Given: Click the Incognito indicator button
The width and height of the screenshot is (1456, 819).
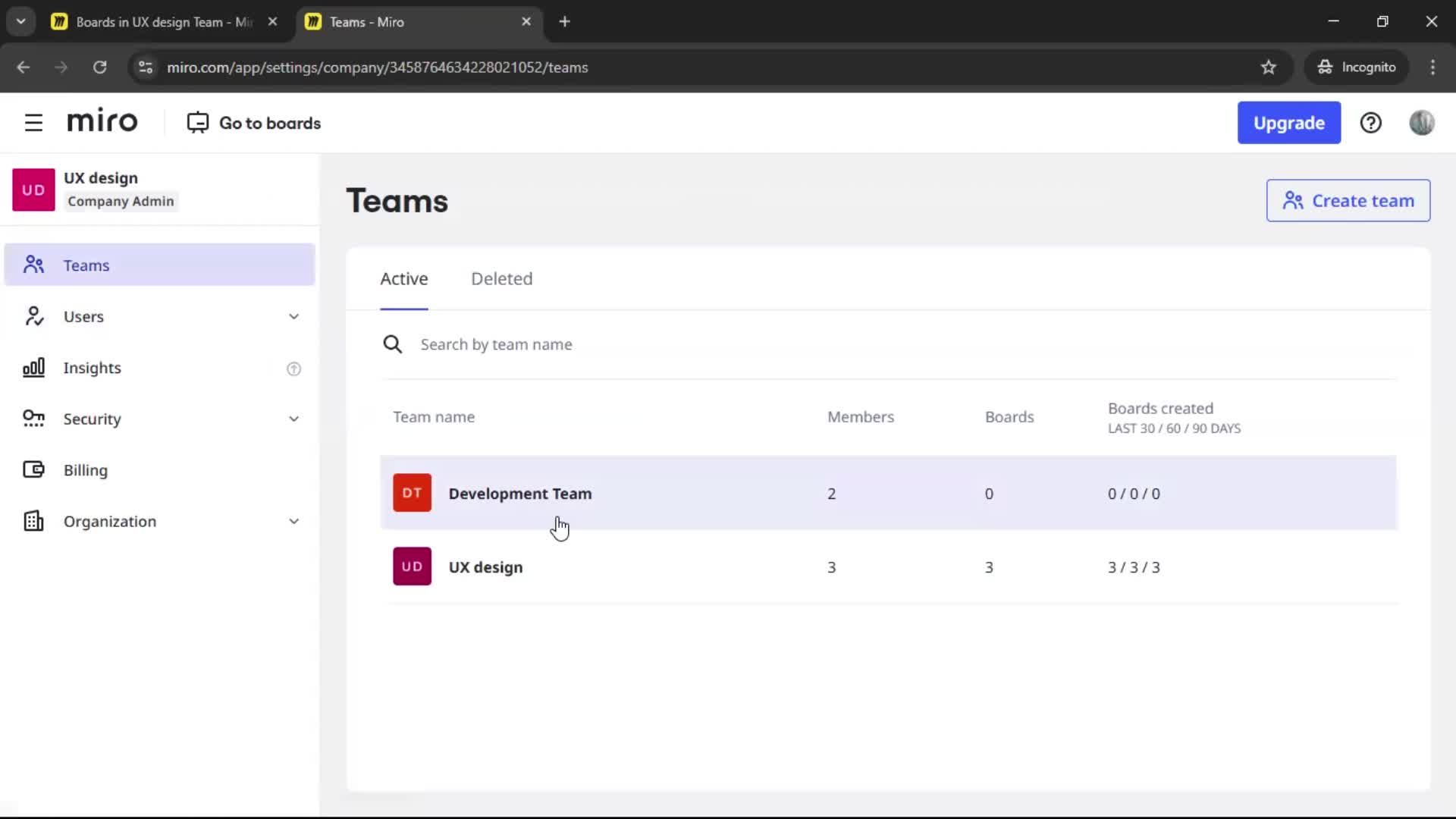Looking at the screenshot, I should tap(1357, 67).
